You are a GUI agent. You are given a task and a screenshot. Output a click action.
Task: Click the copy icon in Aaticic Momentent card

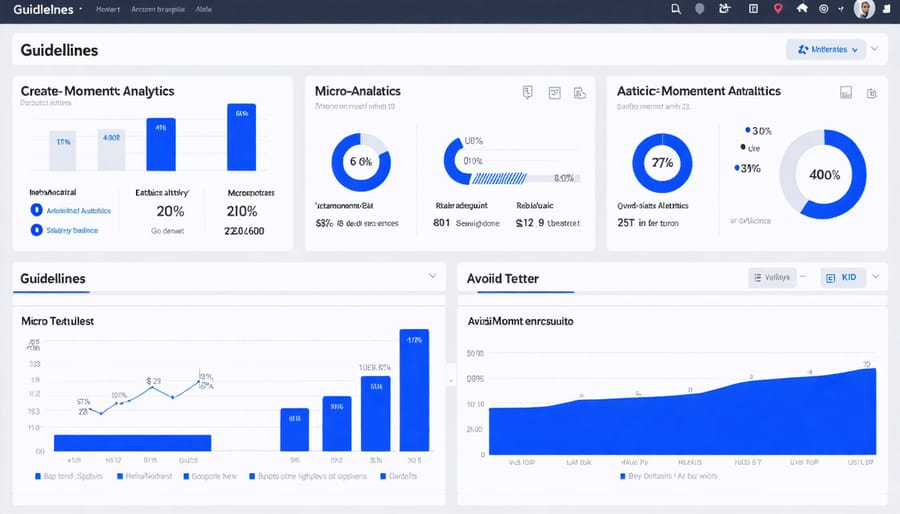point(872,93)
